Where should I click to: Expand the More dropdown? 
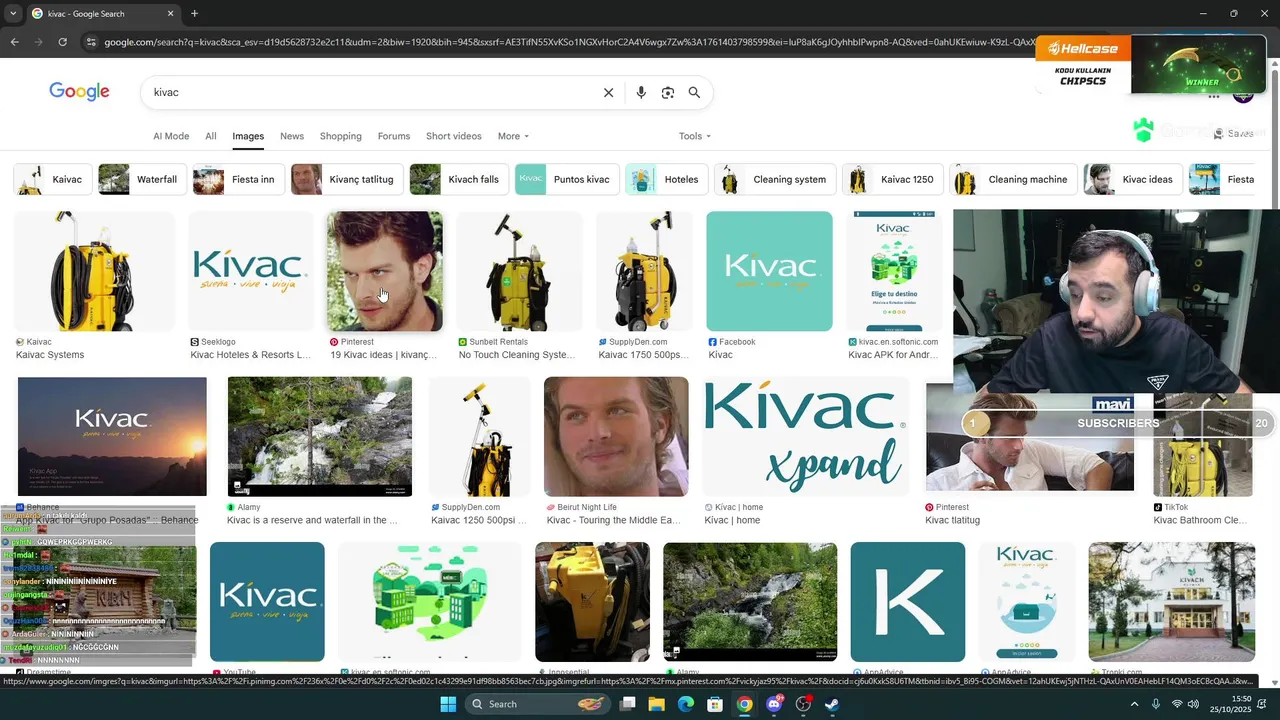513,136
